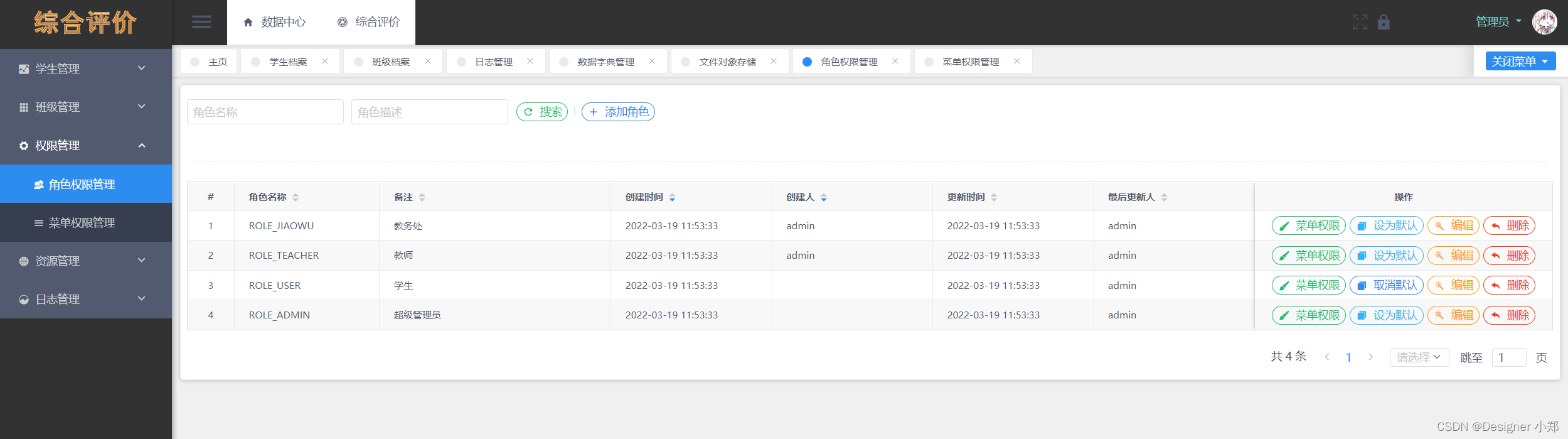This screenshot has width=1568, height=439.
Task: Set ROLE_TEACHER as default
Action: pos(1387,256)
